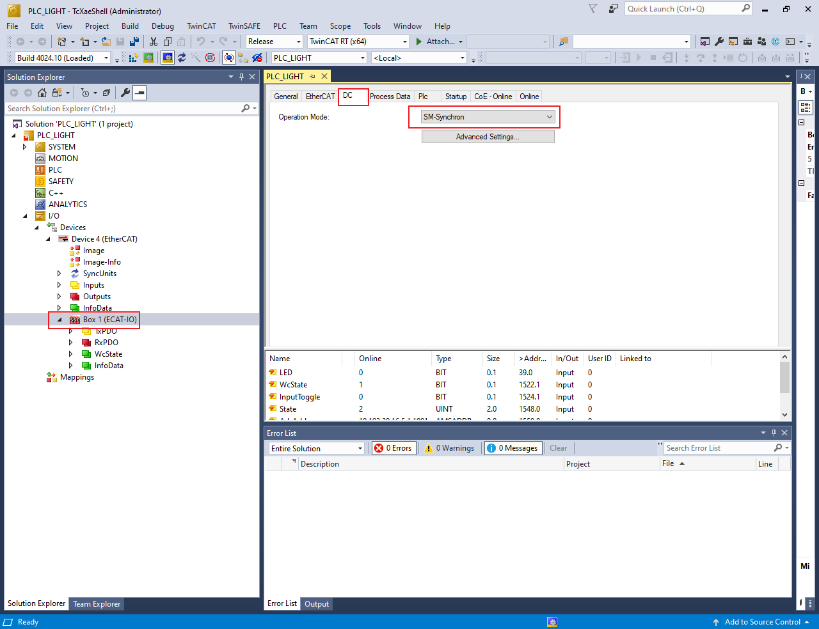The height and width of the screenshot is (629, 819).
Task: Switch to the Process Data tab
Action: [390, 96]
